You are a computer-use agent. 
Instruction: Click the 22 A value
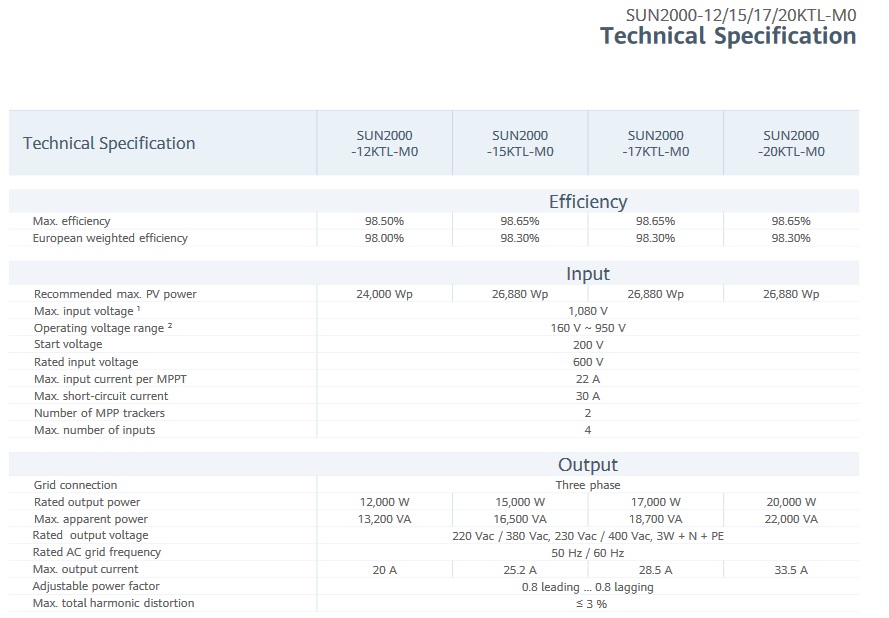[x=588, y=379]
